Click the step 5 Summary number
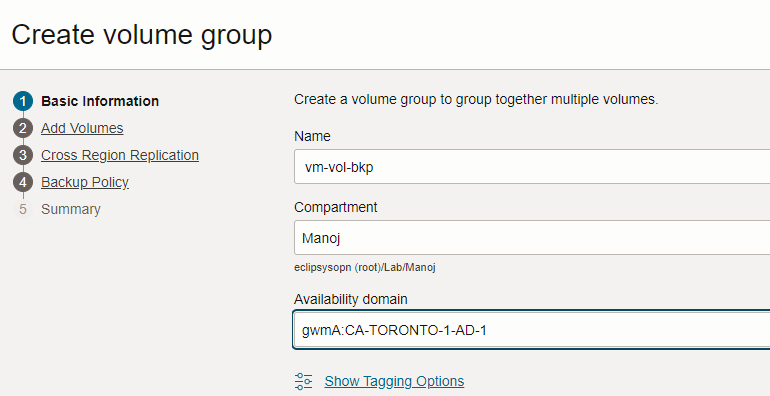 pos(23,209)
